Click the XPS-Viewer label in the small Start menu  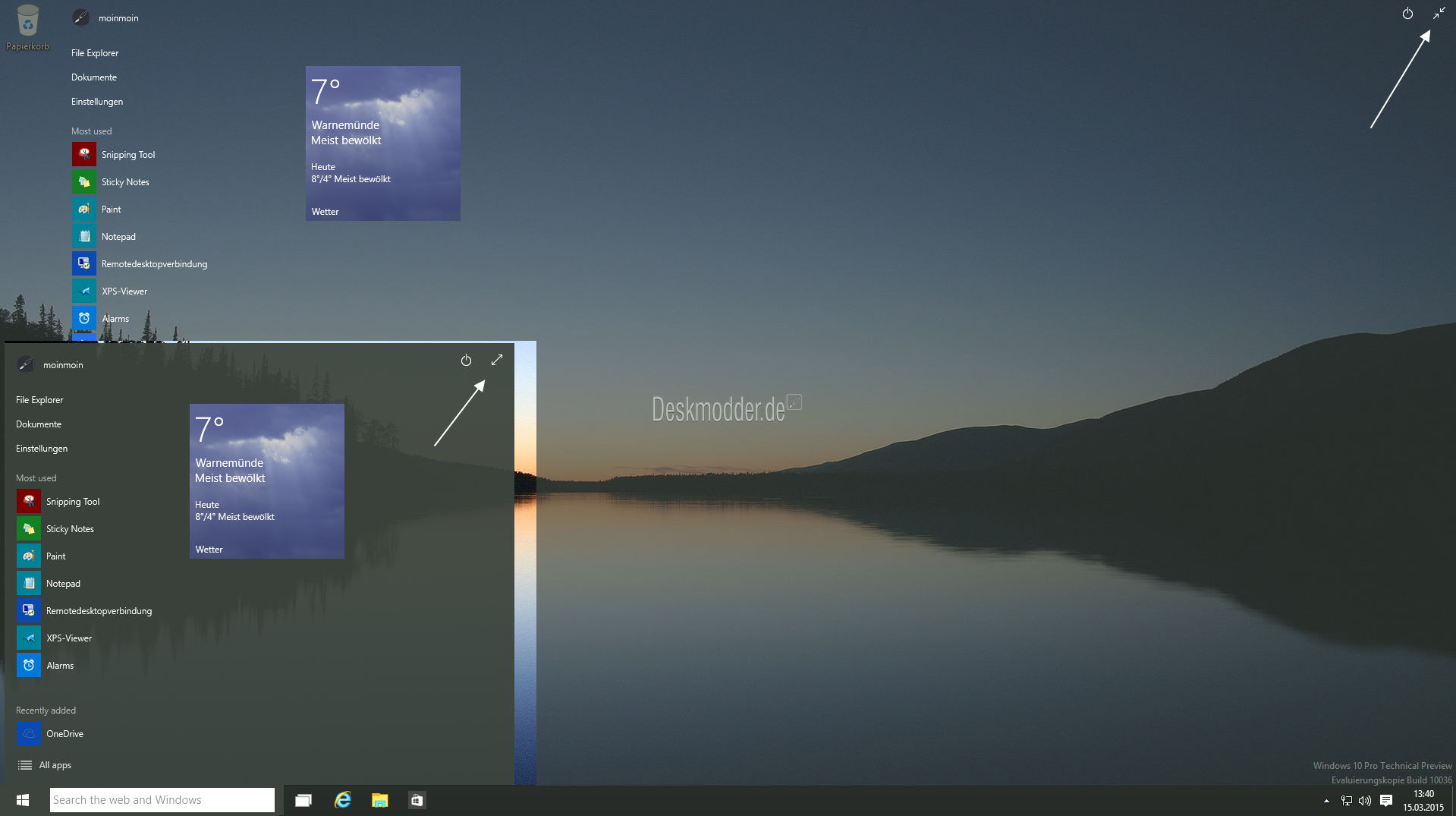tap(69, 638)
